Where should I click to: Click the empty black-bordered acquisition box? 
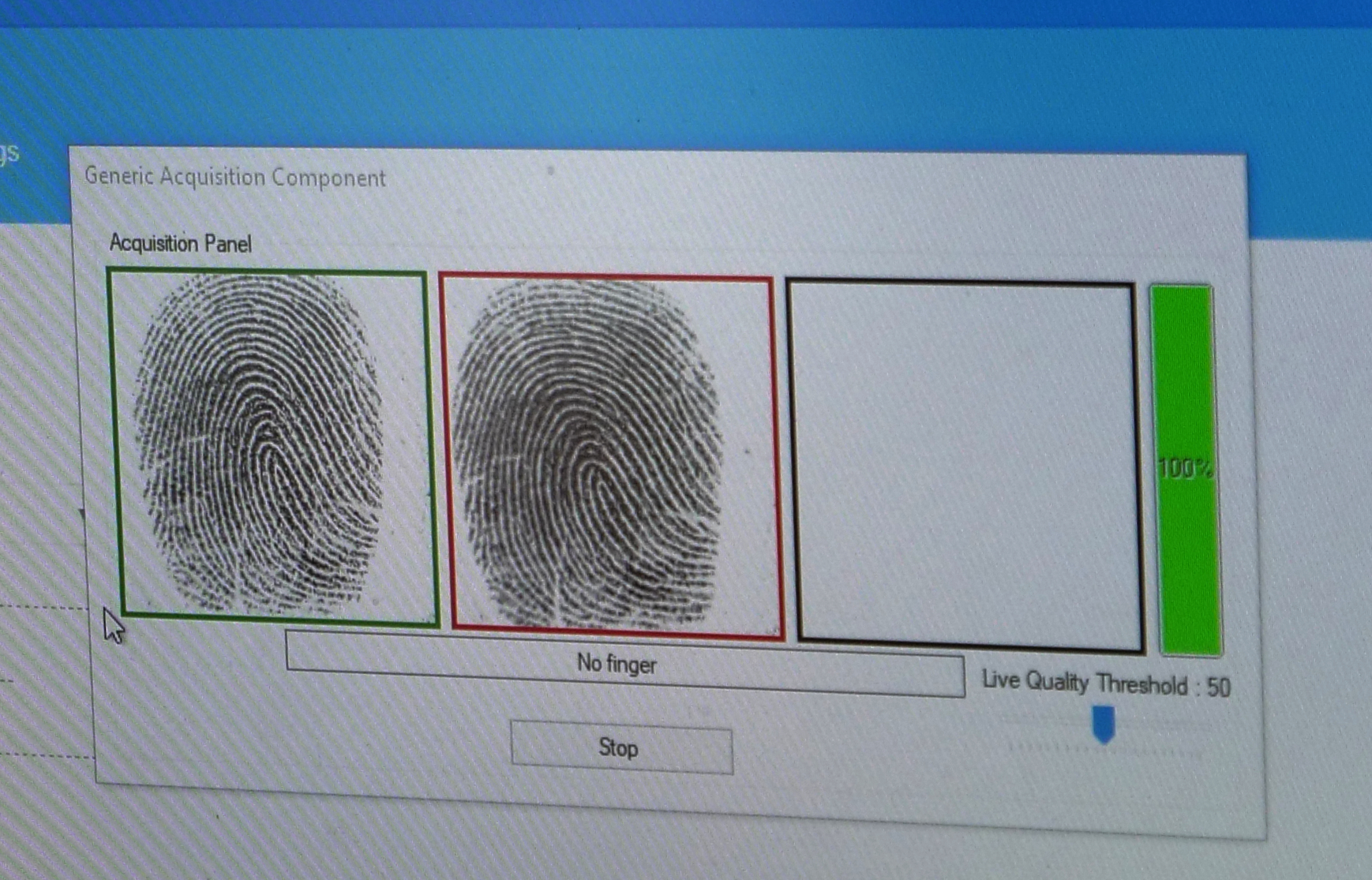tap(964, 466)
